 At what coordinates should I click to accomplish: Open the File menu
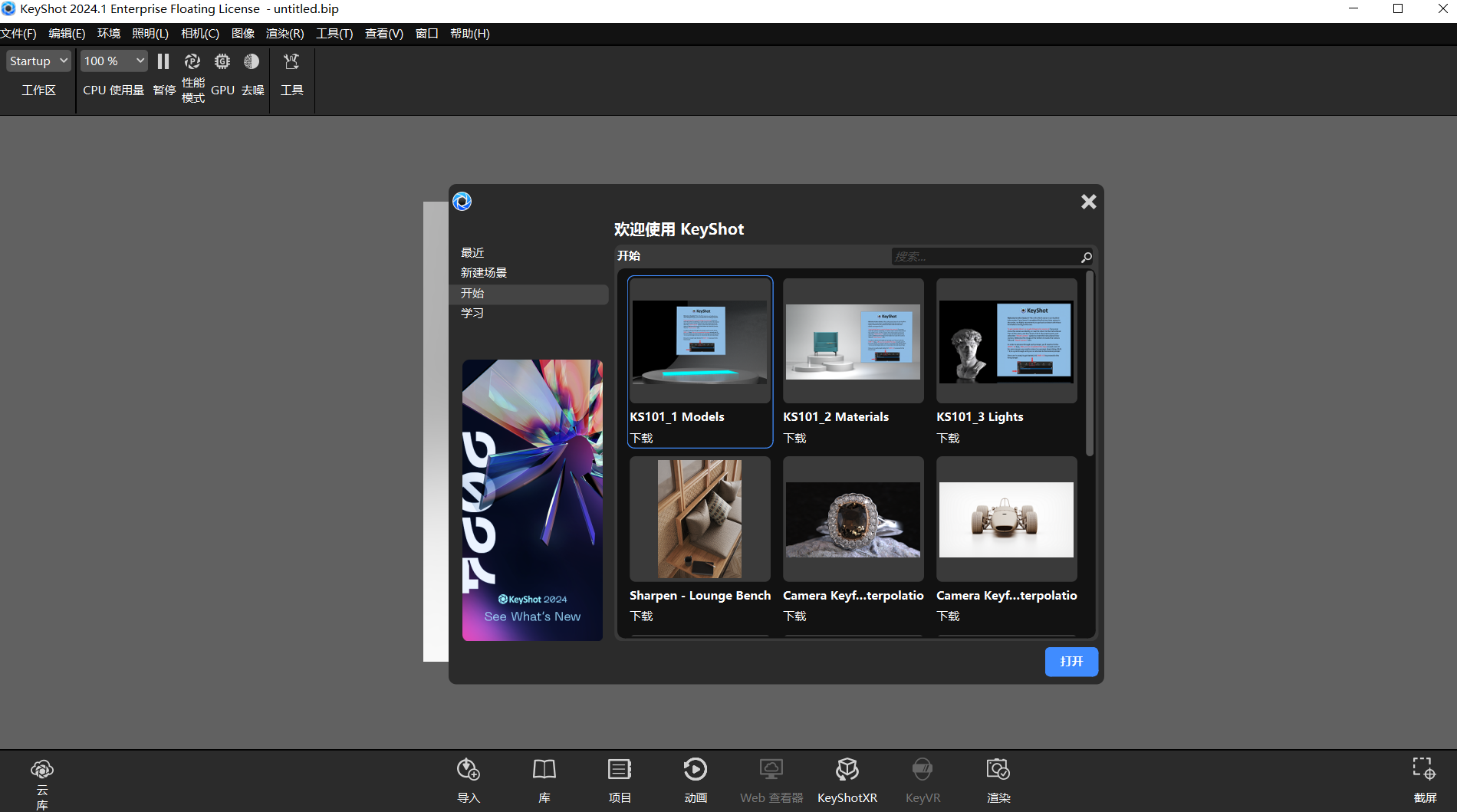point(18,34)
